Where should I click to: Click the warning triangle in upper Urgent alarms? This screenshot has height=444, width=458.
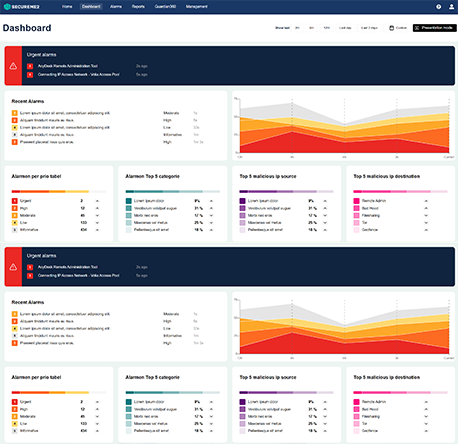click(13, 66)
